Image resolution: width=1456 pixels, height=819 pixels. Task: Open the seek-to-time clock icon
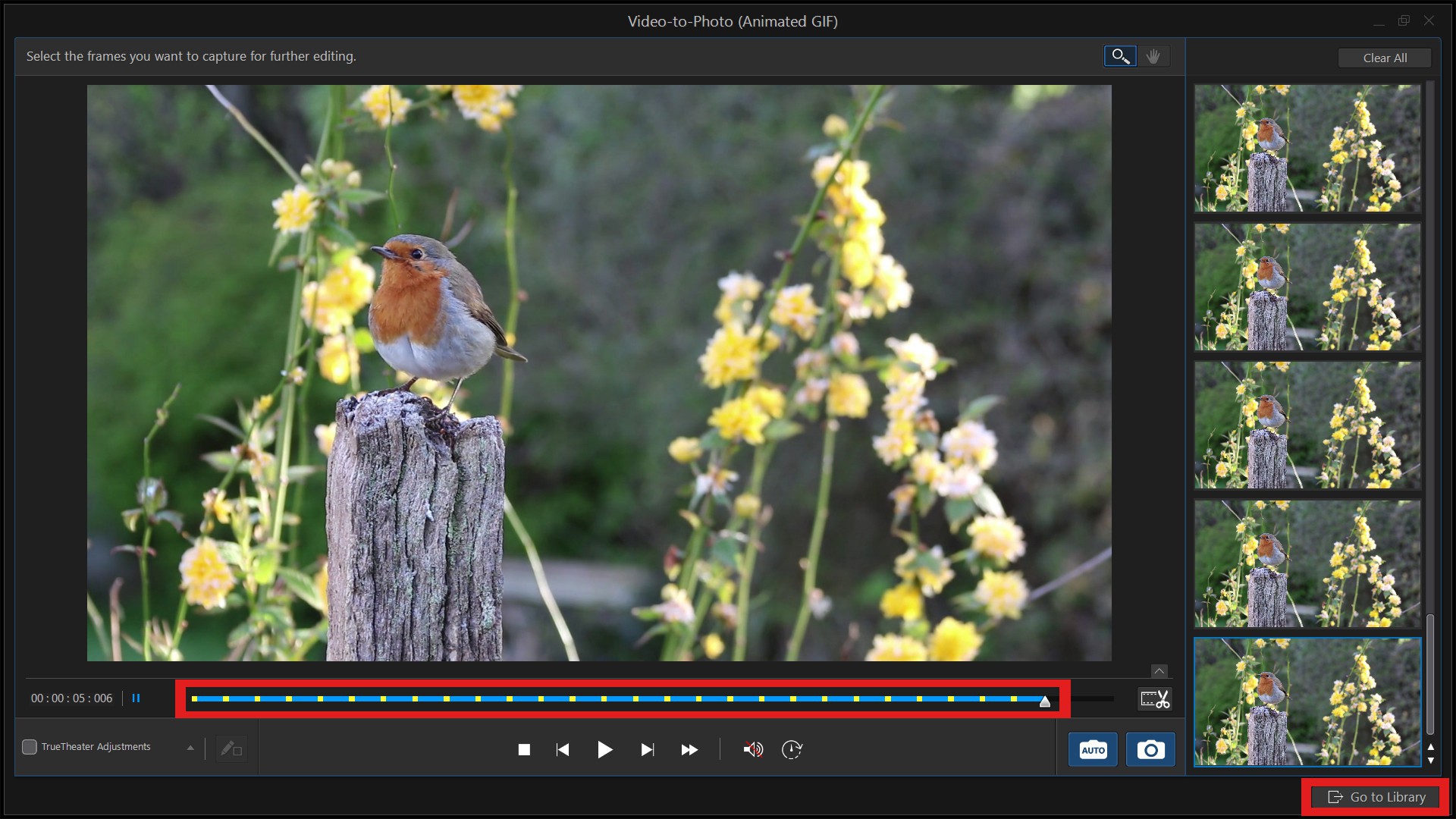click(792, 750)
